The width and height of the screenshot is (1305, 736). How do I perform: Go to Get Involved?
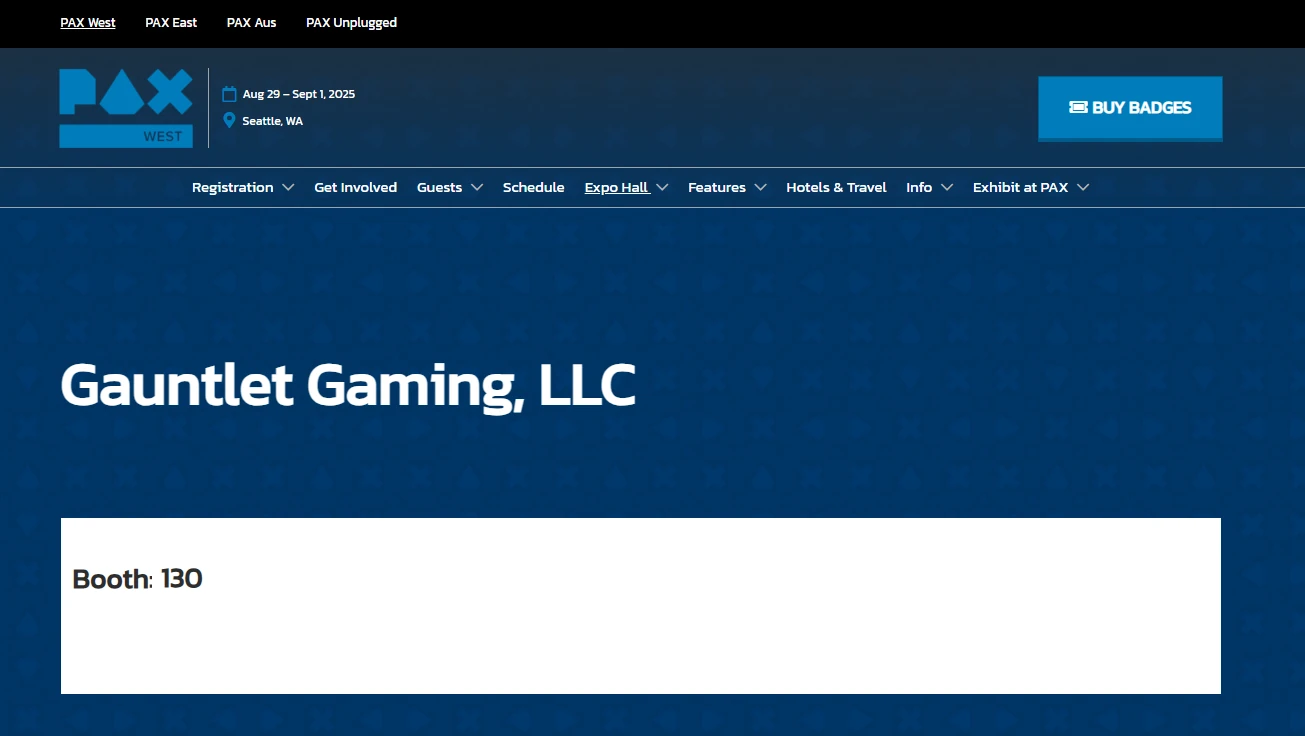click(x=355, y=188)
